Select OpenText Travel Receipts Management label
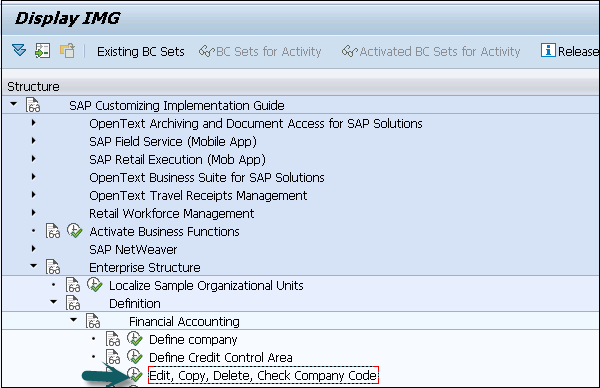The height and width of the screenshot is (388, 600). pos(198,196)
